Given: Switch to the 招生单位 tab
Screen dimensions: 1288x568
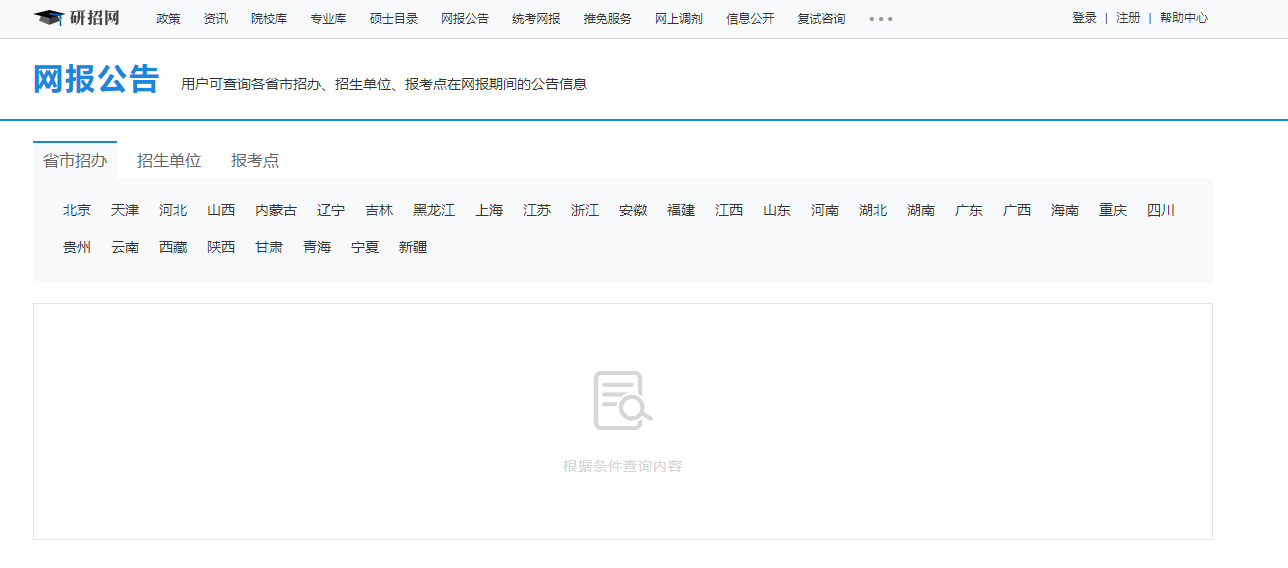Looking at the screenshot, I should pyautogui.click(x=169, y=160).
